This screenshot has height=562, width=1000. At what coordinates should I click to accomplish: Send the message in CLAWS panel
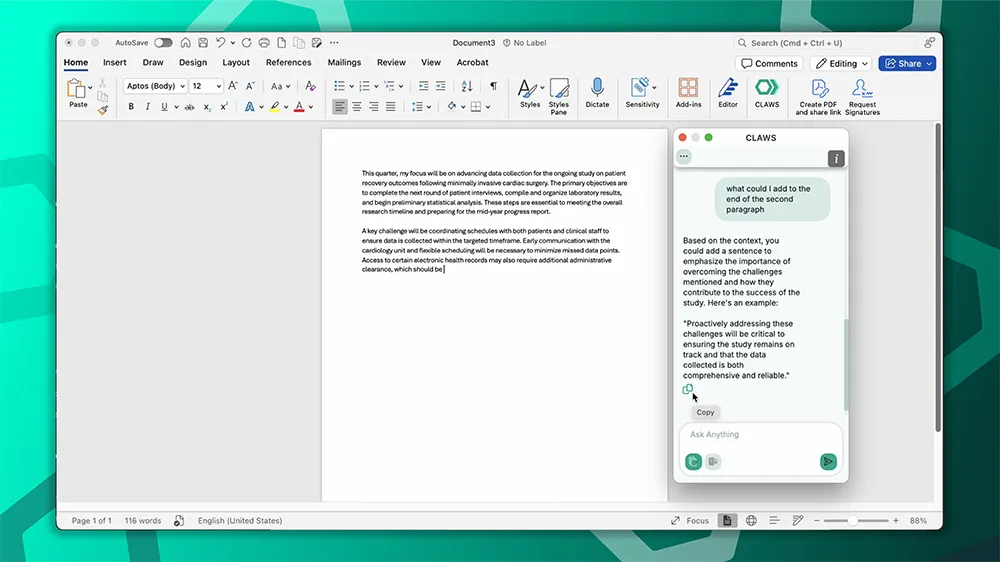tap(828, 461)
